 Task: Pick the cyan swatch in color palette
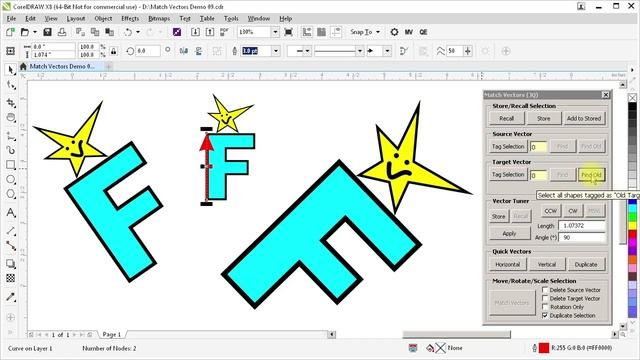click(632, 208)
